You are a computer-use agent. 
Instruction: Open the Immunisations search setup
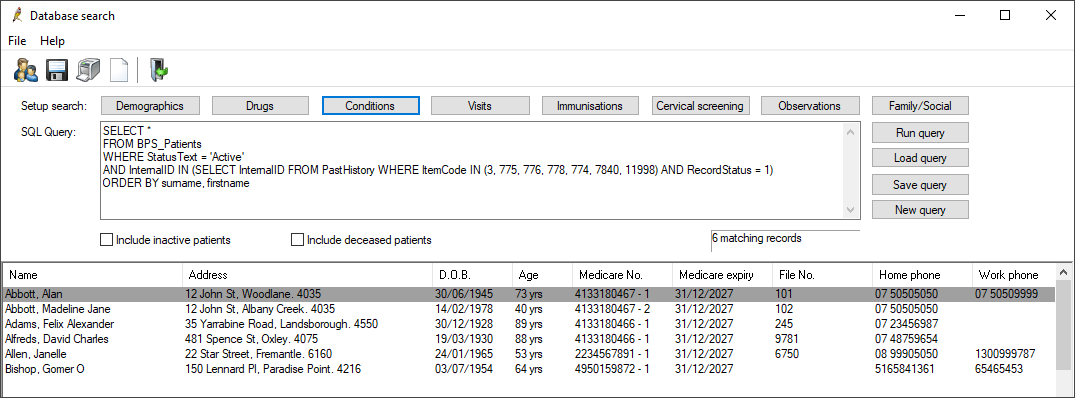pyautogui.click(x=590, y=105)
